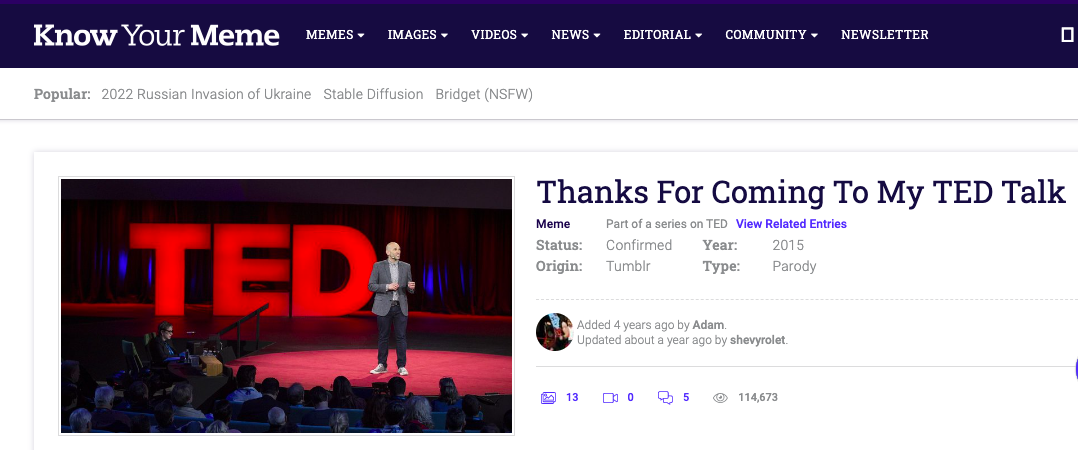Click the video camera icon showing 0
The image size is (1078, 450).
(x=610, y=397)
